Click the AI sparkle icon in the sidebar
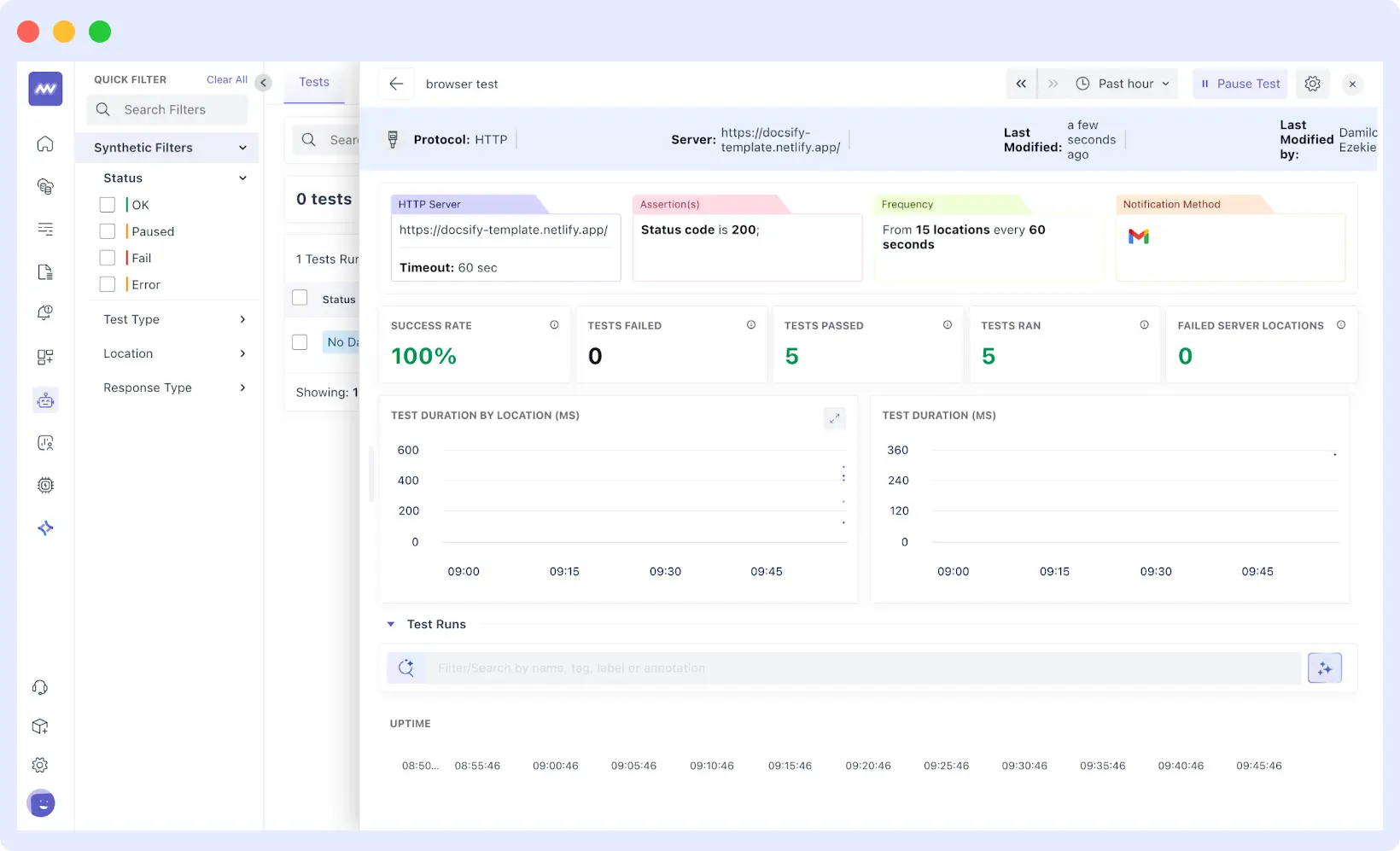This screenshot has width=1400, height=851. (44, 528)
